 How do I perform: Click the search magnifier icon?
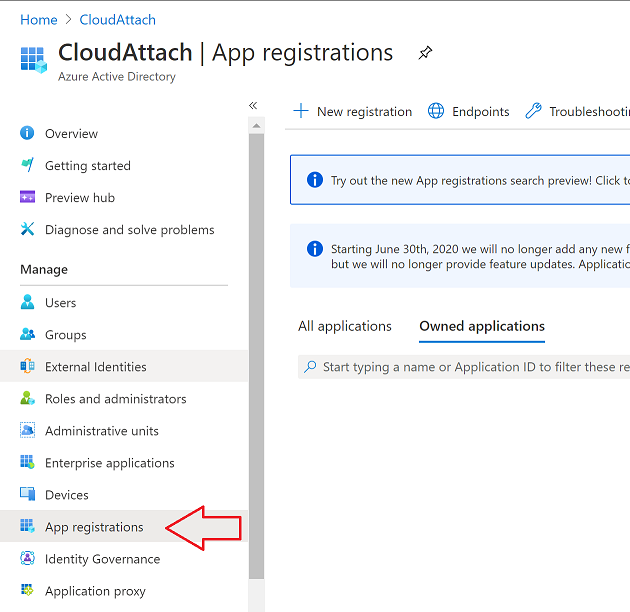[310, 366]
